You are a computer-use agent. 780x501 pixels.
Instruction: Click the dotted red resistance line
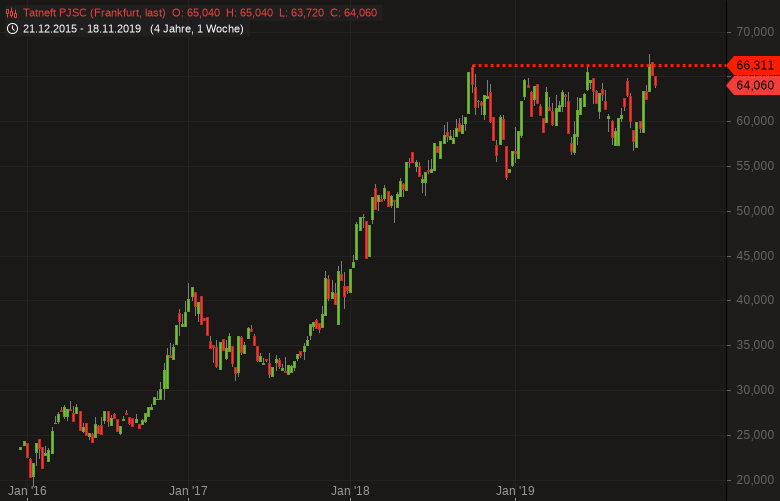tap(599, 65)
